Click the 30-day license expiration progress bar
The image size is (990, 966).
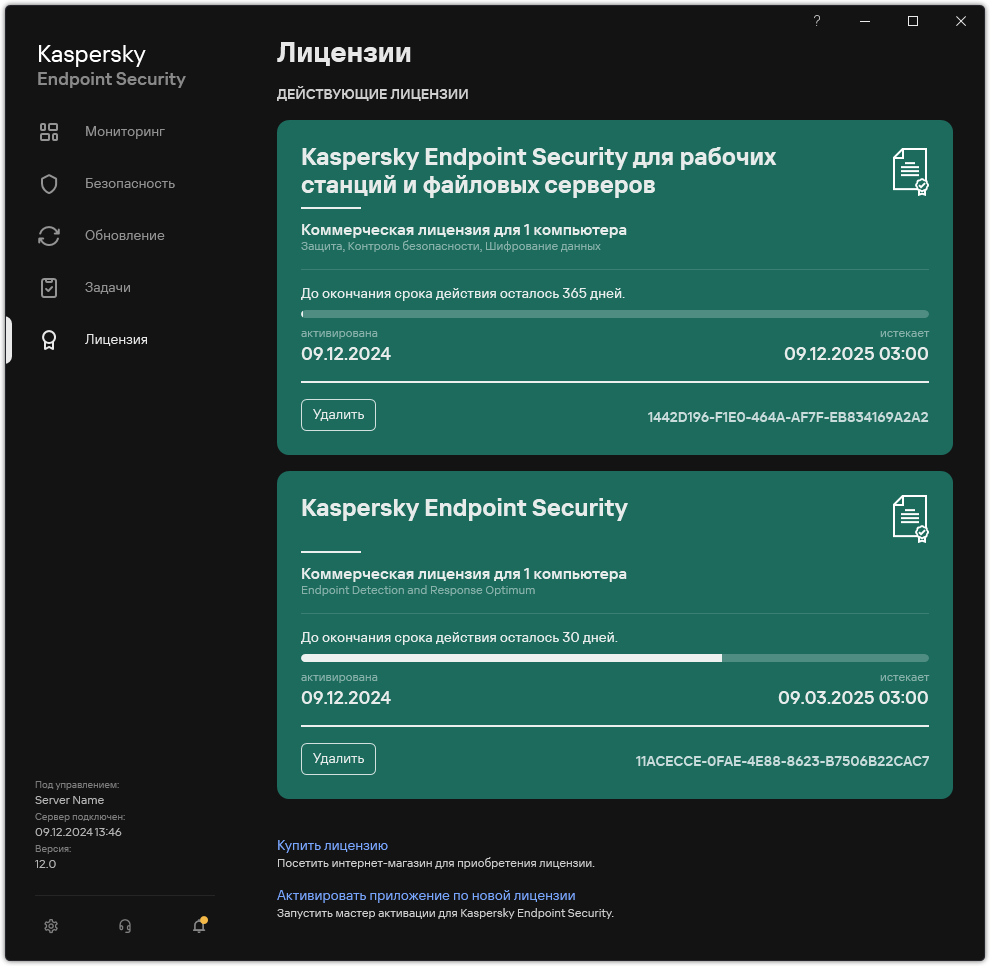pos(615,657)
